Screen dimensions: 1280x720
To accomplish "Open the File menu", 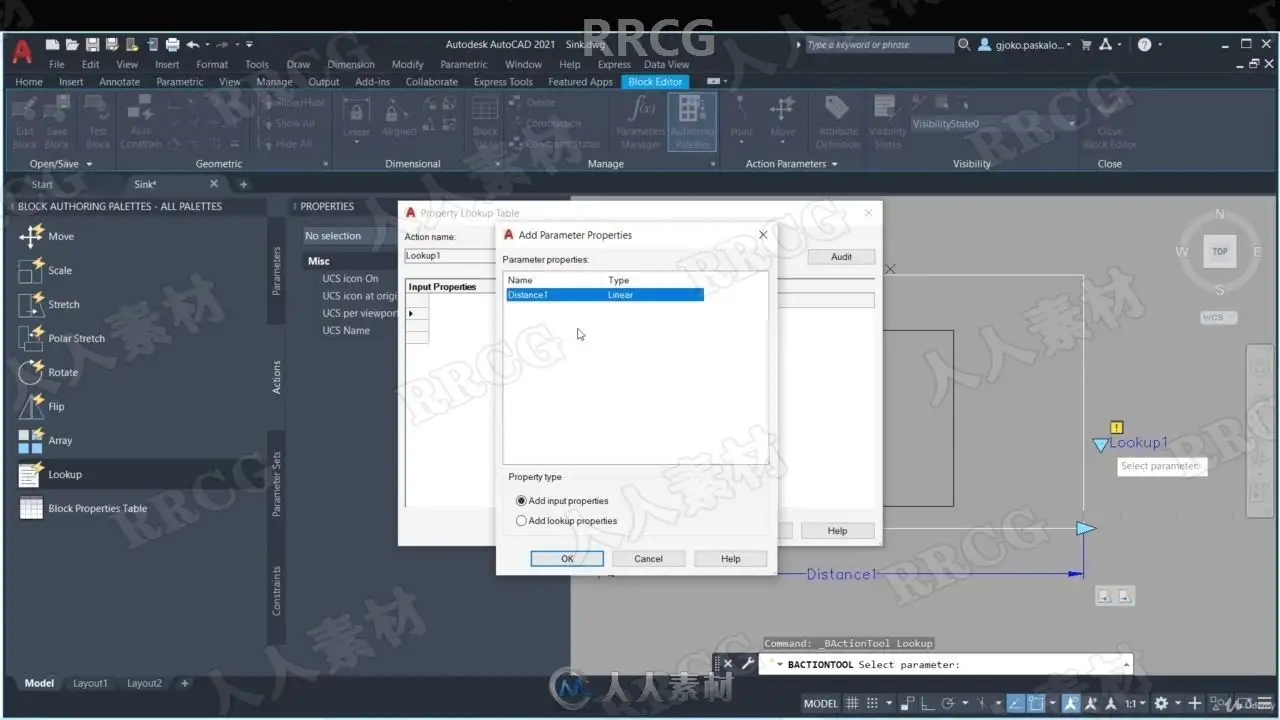I will pos(57,64).
